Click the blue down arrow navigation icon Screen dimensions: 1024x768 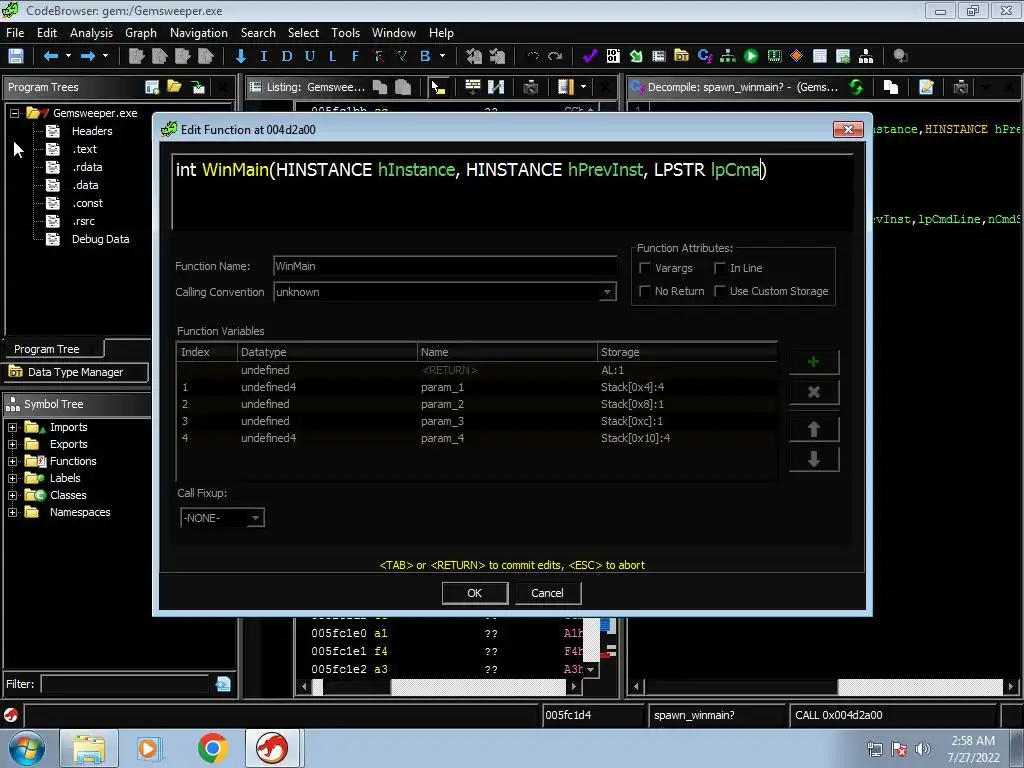coord(241,56)
